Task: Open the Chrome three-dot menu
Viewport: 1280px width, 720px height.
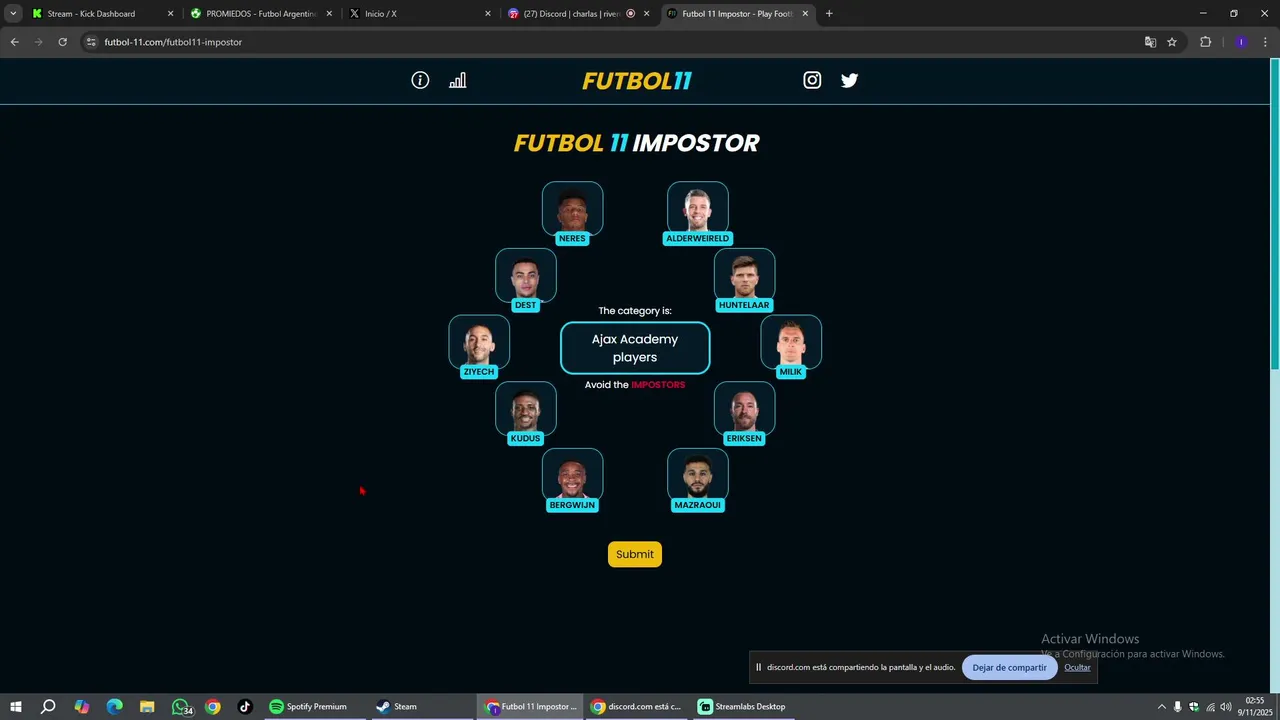Action: click(1266, 42)
